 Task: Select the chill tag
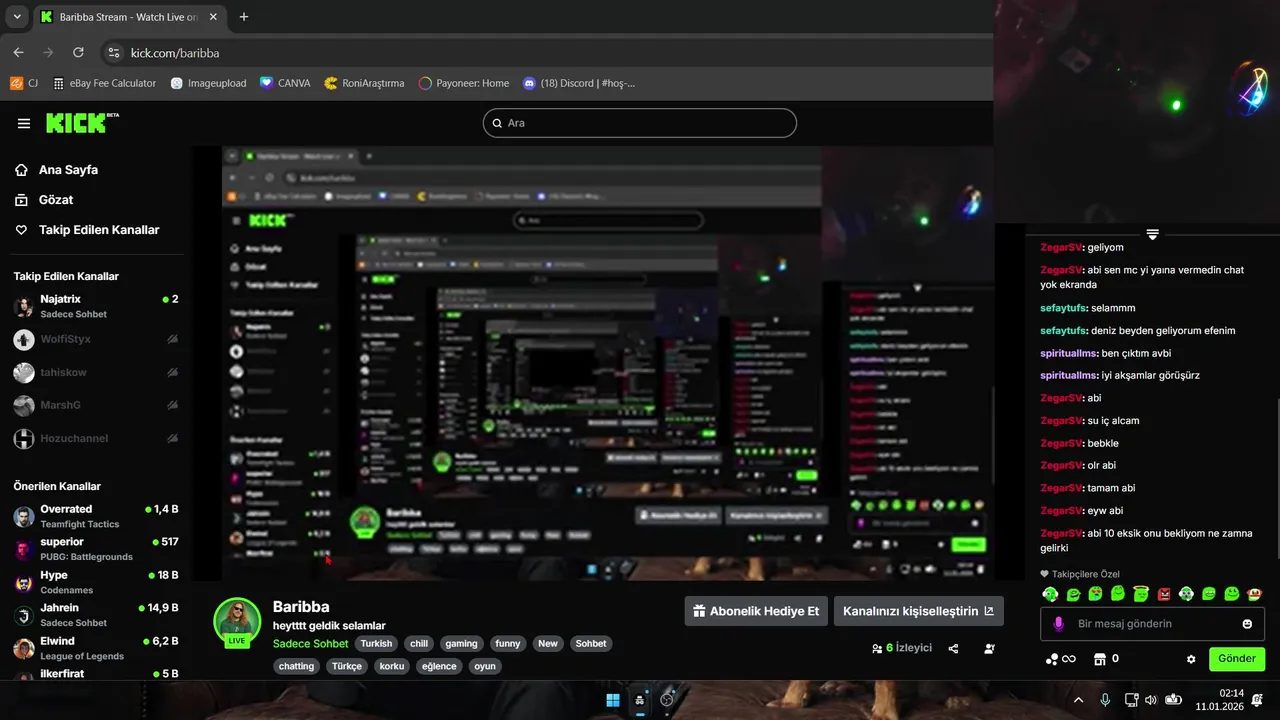419,644
